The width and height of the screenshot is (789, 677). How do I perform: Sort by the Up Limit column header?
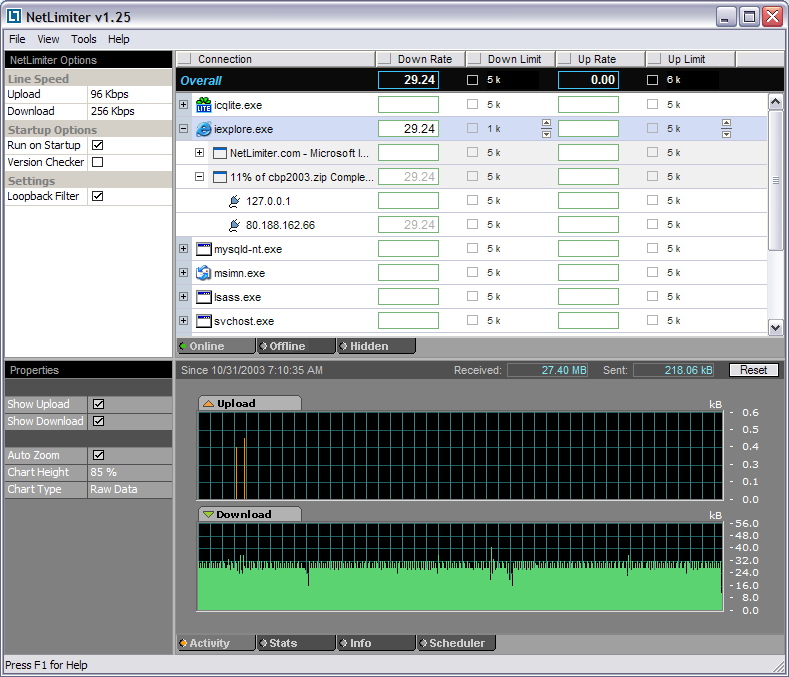[x=690, y=59]
